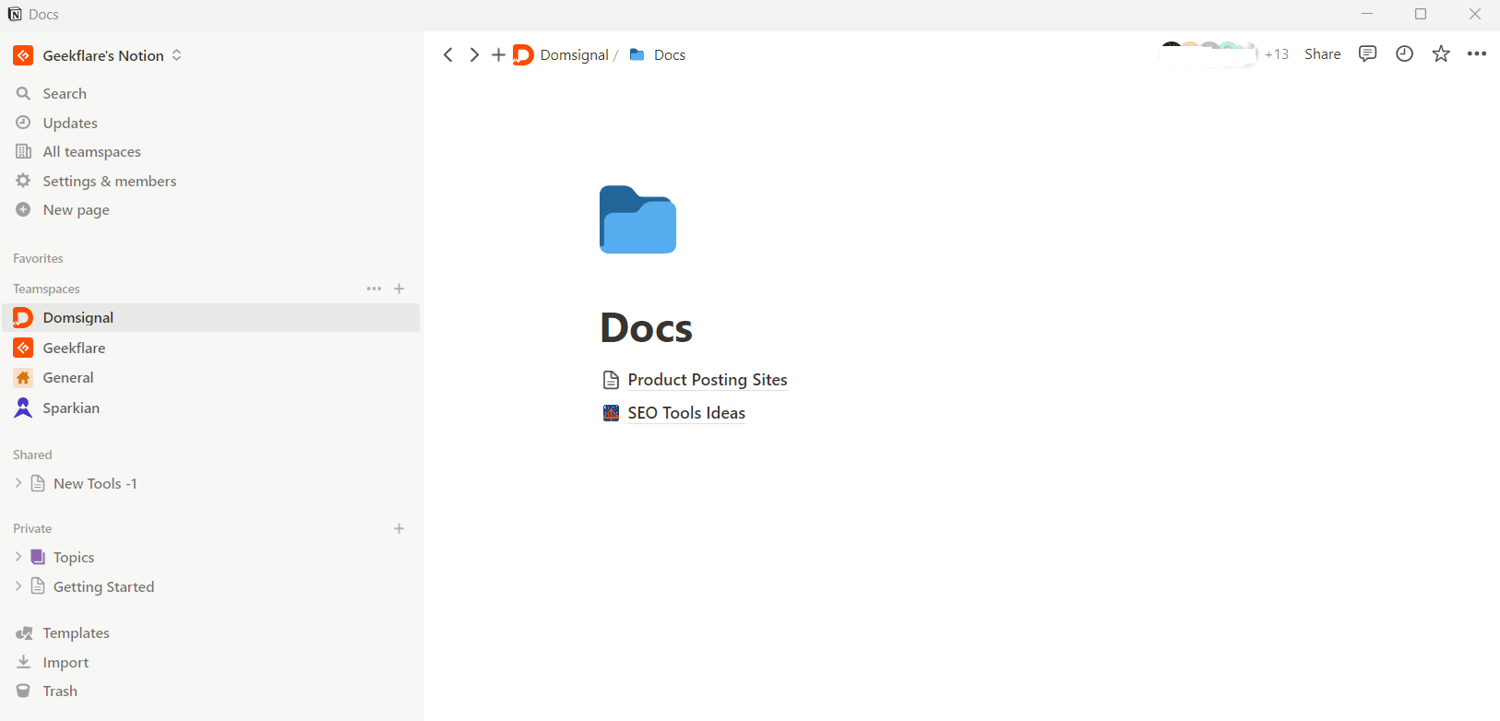Click the Import download icon
Viewport: 1500px width, 721px height.
coord(23,662)
